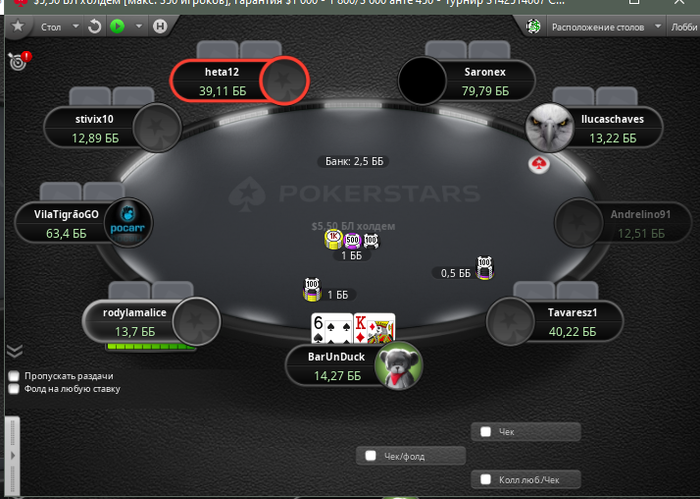Tick the Чек checkbox
This screenshot has height=499, width=700.
[485, 432]
